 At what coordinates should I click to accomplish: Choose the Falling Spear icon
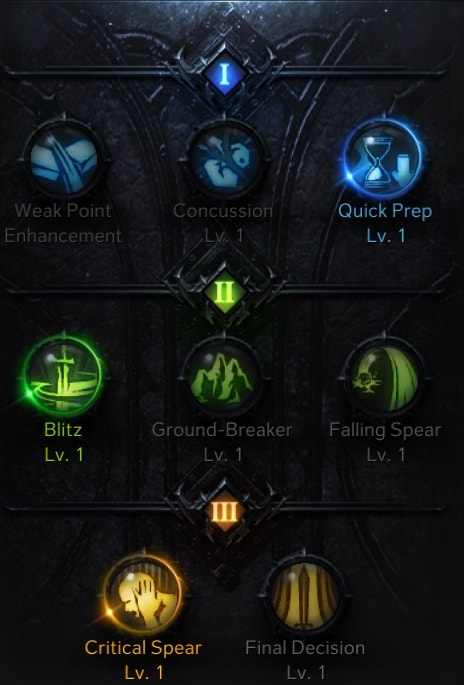coord(384,377)
